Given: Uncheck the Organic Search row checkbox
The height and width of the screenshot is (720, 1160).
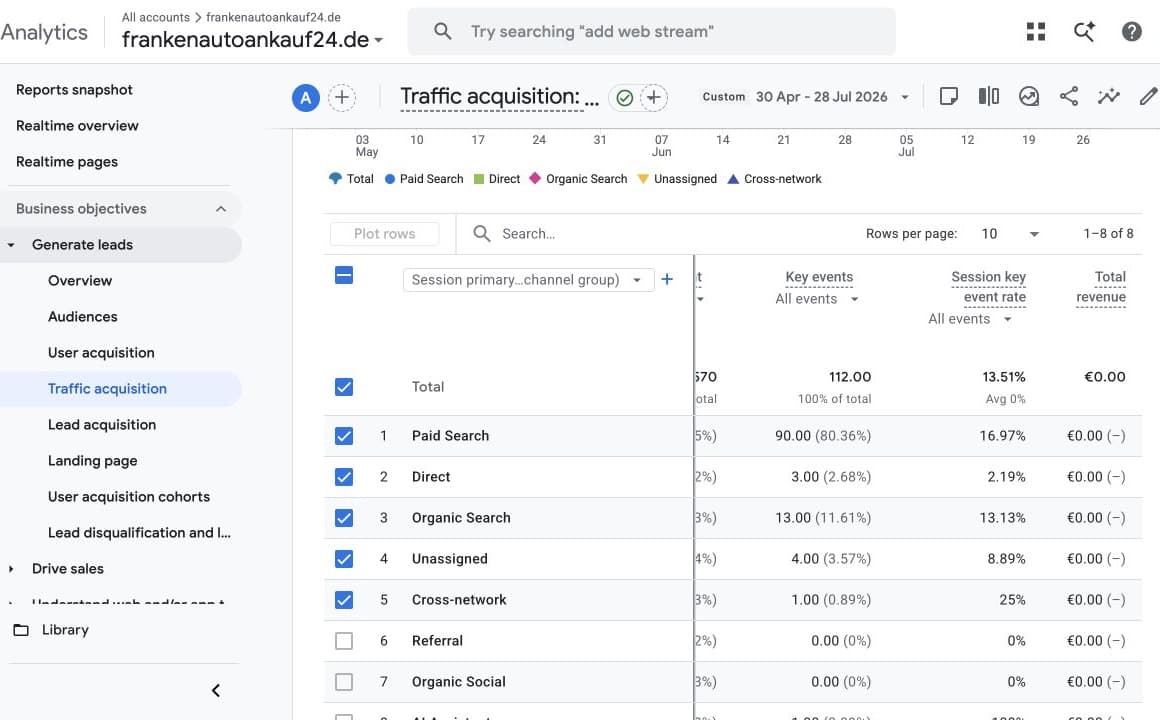Looking at the screenshot, I should pos(344,518).
